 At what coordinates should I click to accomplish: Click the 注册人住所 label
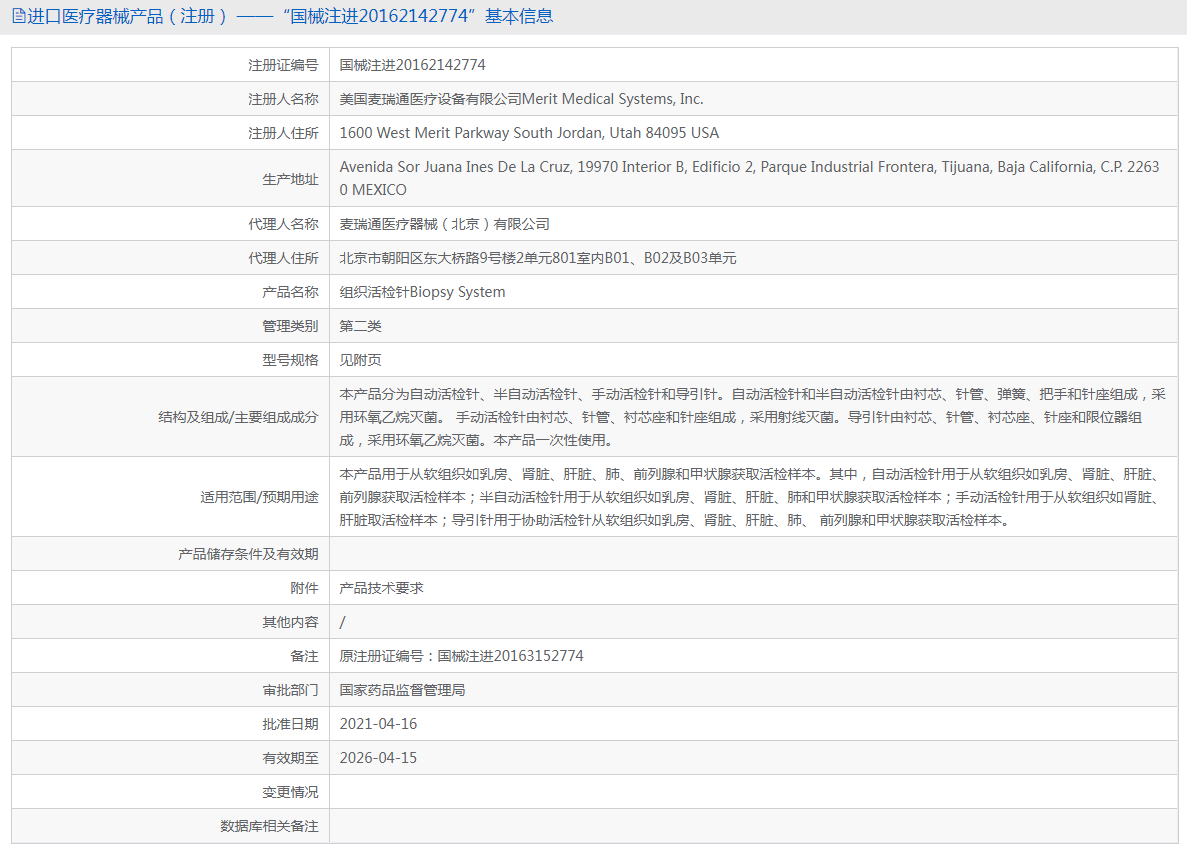[283, 133]
